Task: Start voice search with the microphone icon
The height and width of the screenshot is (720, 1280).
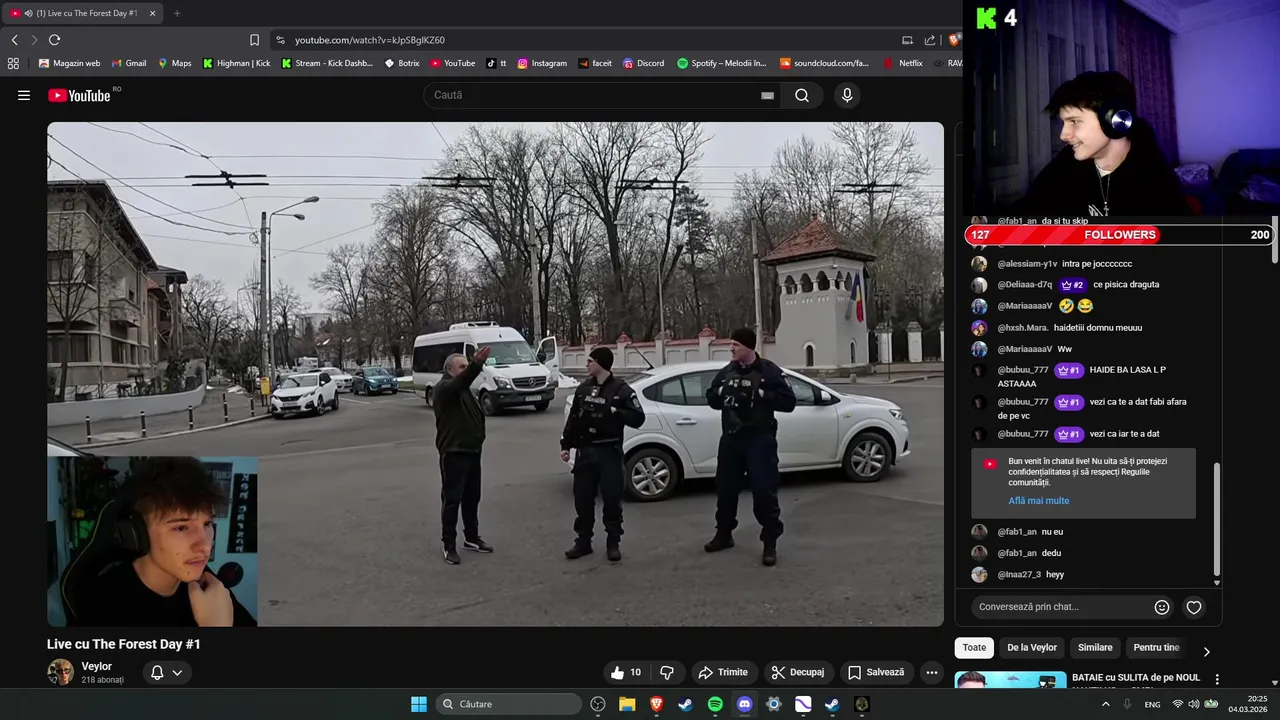Action: 847,95
